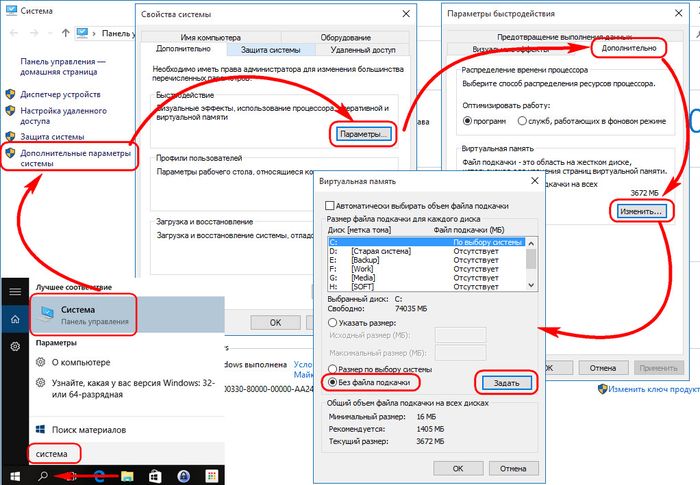Select the 'Указать размер' radio option

click(x=334, y=323)
